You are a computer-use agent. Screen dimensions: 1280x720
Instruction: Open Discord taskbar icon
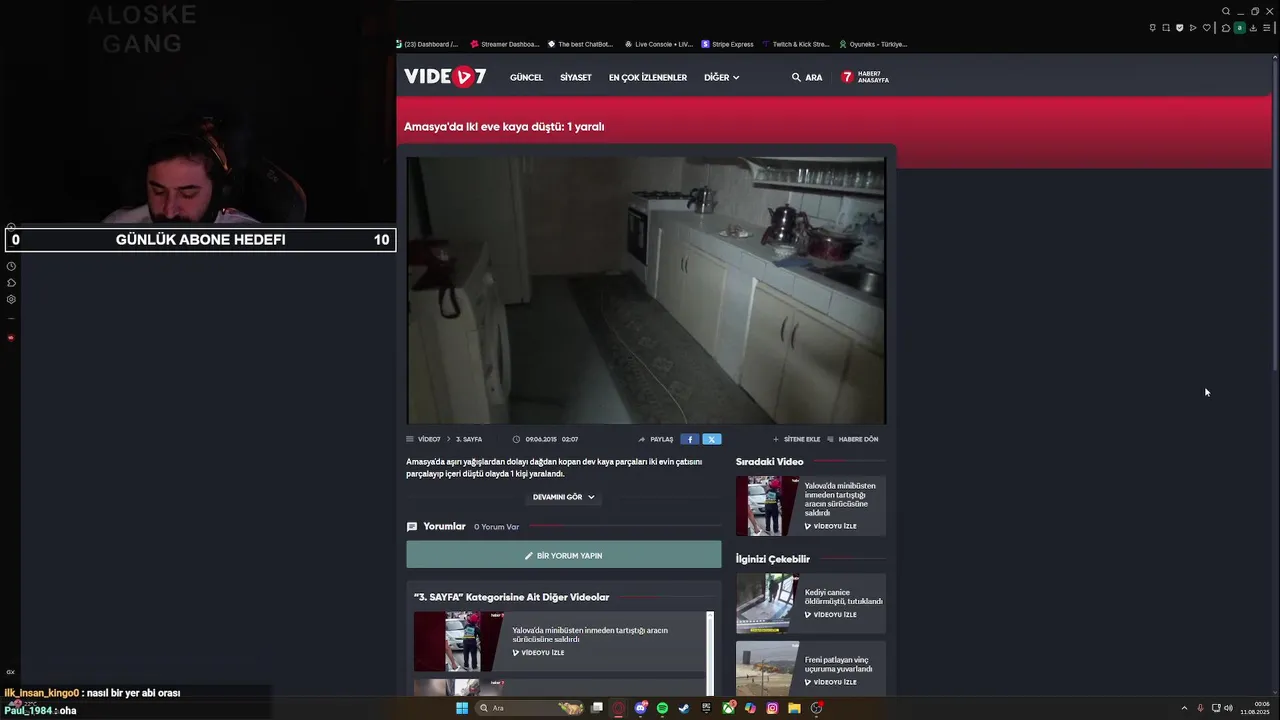(641, 708)
